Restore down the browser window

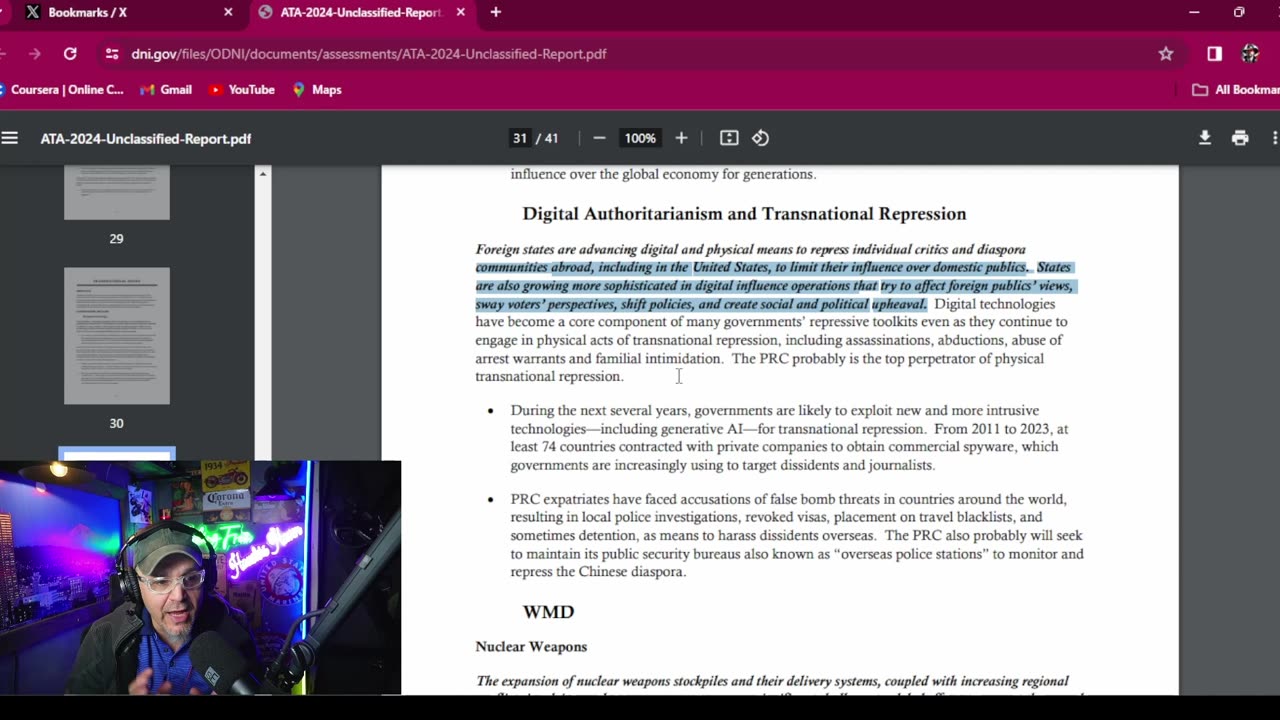[1239, 12]
